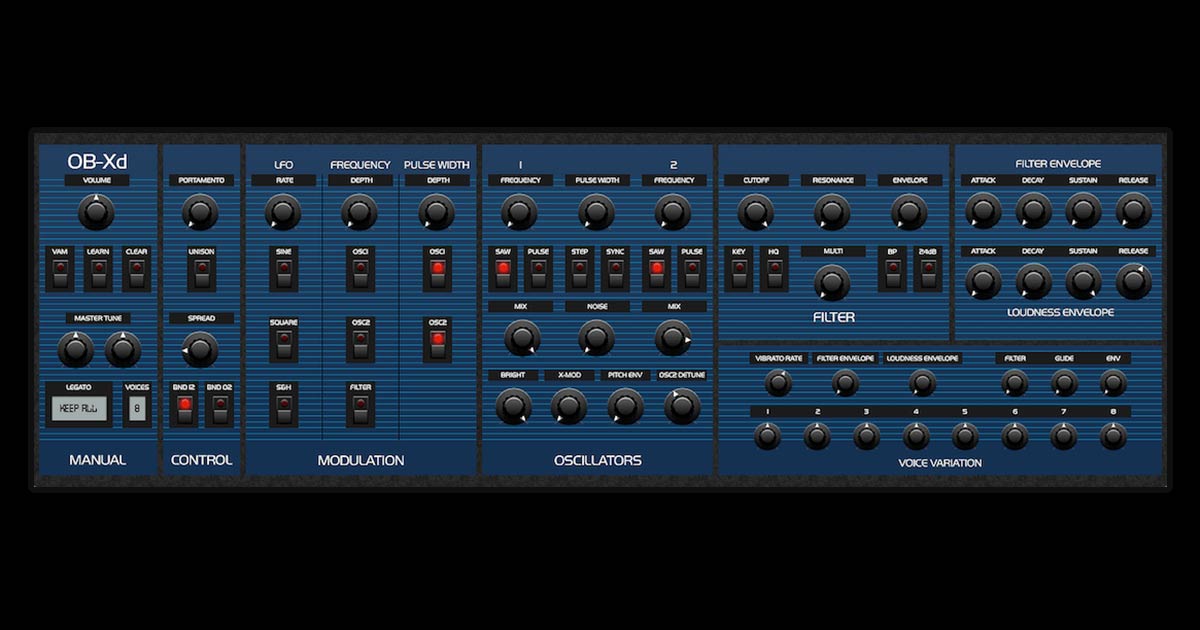Toggle the 24dB filter switch
The width and height of the screenshot is (1200, 630).
[x=928, y=273]
